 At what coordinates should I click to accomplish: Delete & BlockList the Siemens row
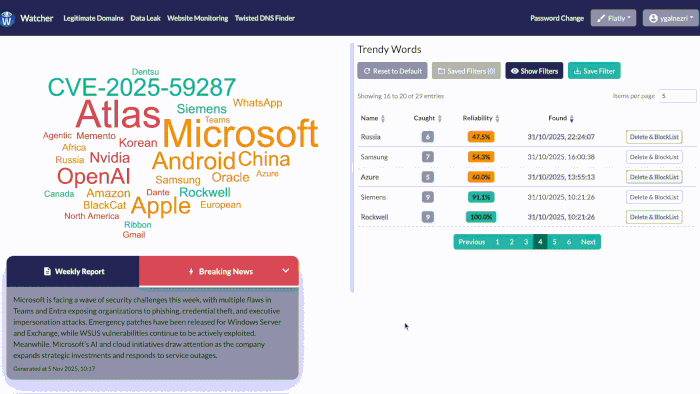click(654, 197)
